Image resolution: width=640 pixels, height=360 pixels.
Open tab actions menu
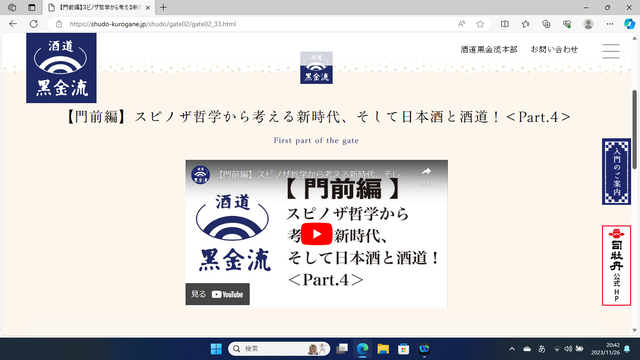[x=31, y=7]
